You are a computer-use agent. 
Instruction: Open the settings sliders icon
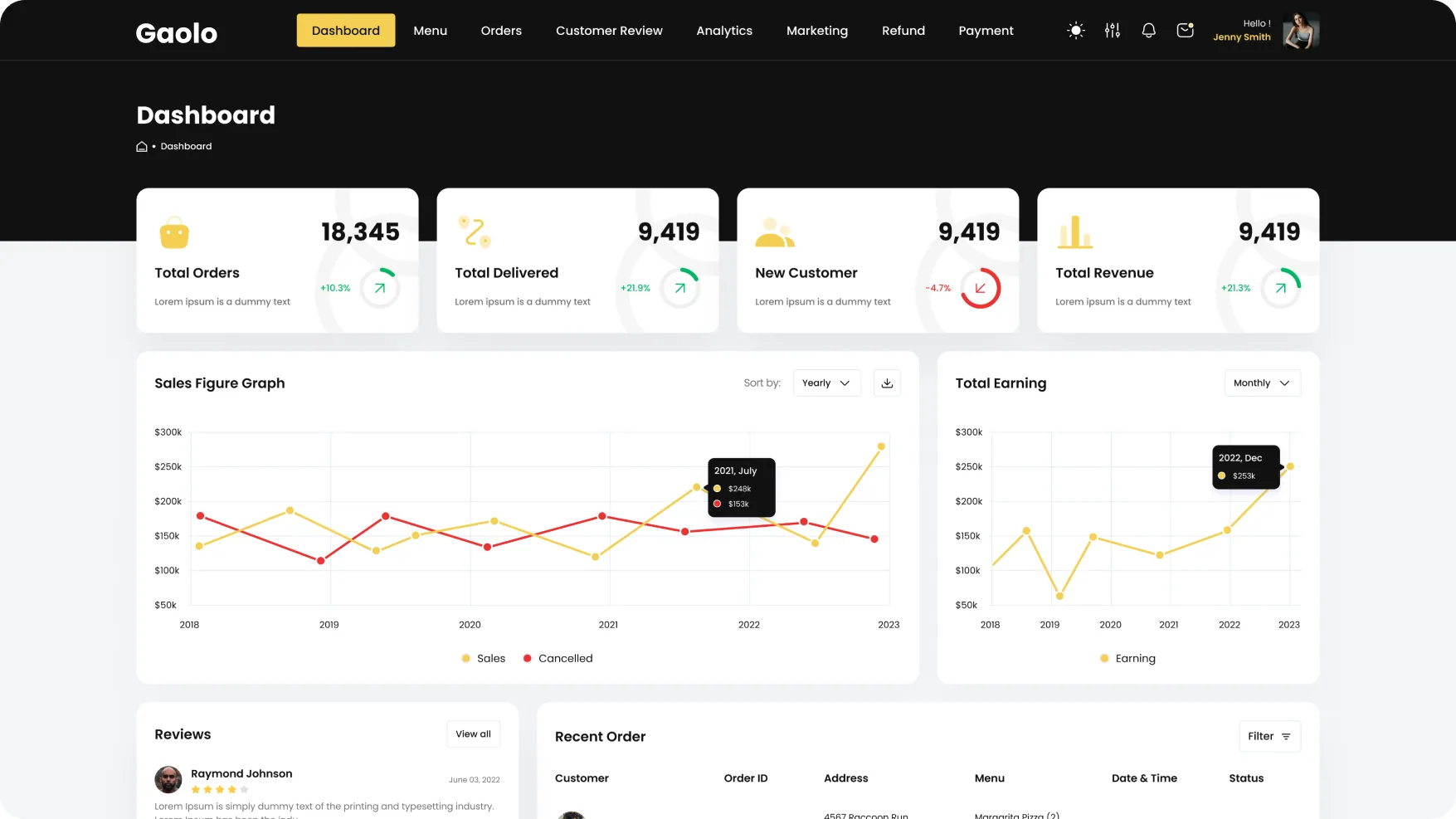(1113, 31)
